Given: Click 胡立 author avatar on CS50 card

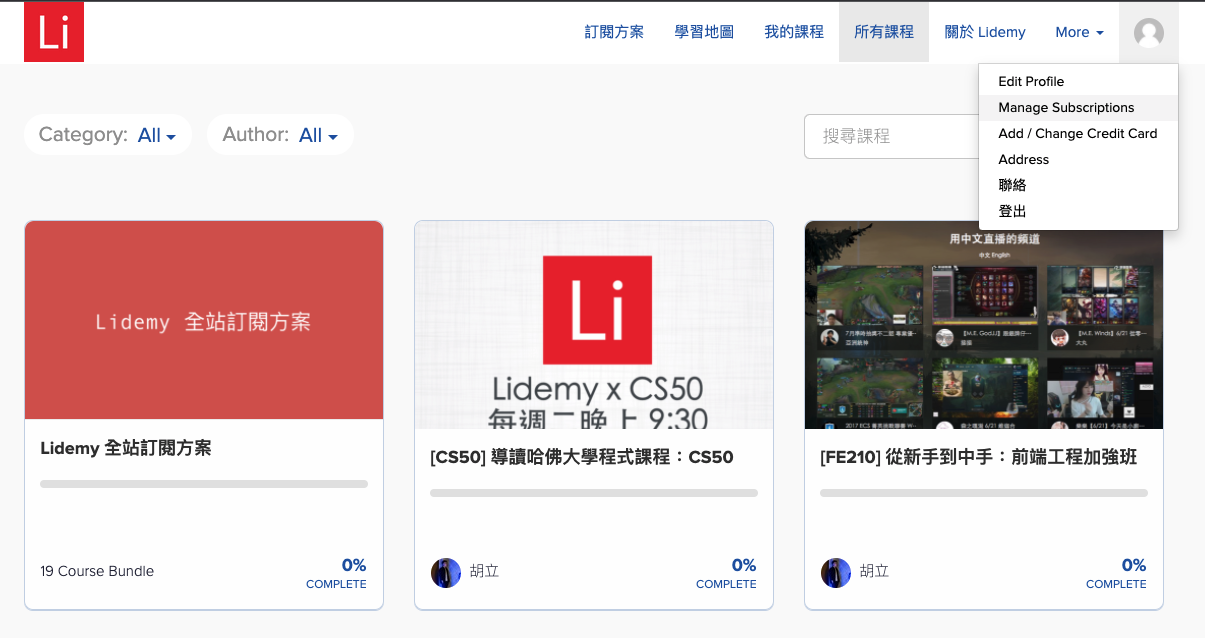Looking at the screenshot, I should pos(446,573).
